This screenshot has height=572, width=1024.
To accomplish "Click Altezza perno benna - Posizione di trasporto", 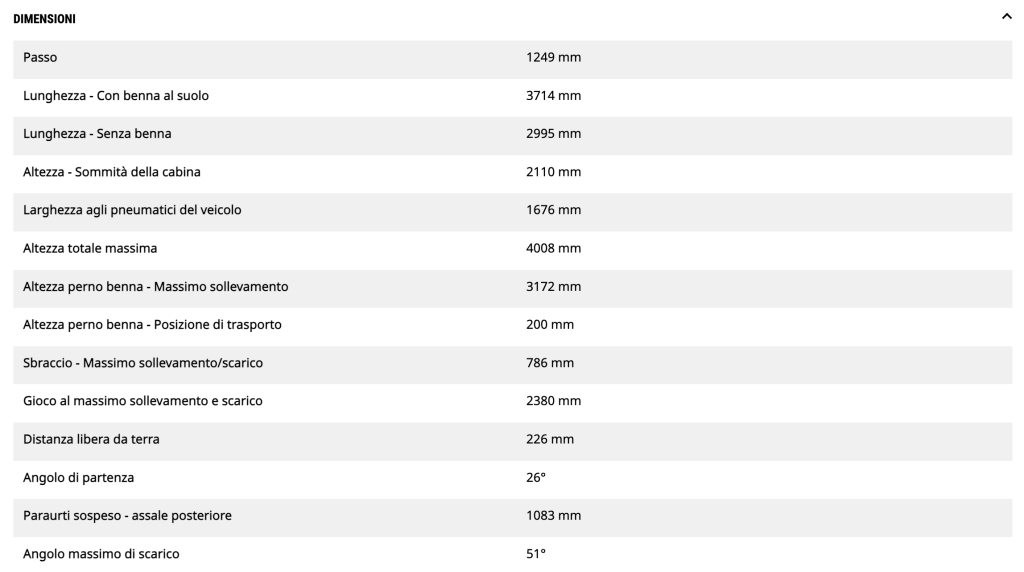I will pyautogui.click(x=158, y=325).
